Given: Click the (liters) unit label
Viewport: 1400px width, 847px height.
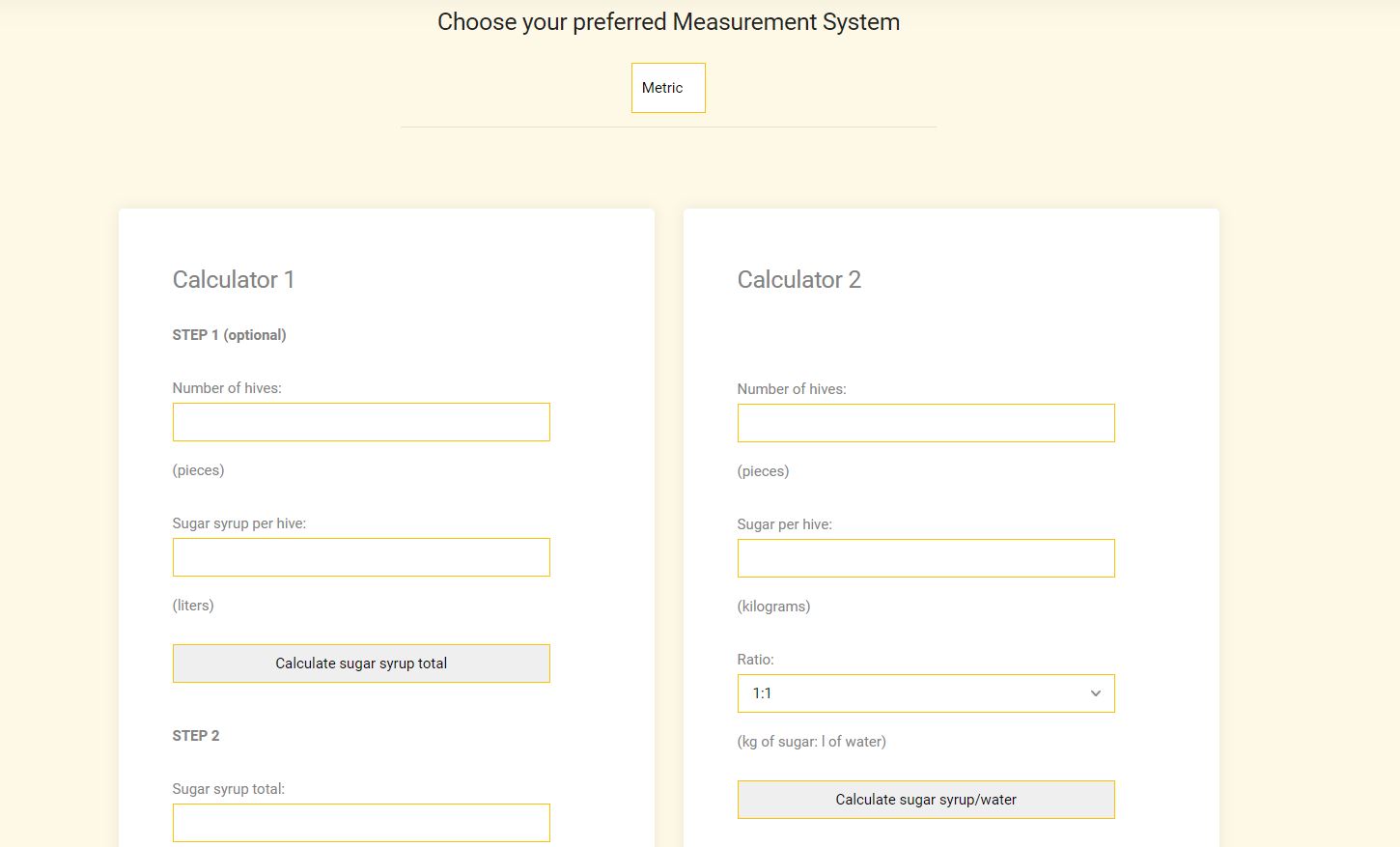Looking at the screenshot, I should coord(193,605).
